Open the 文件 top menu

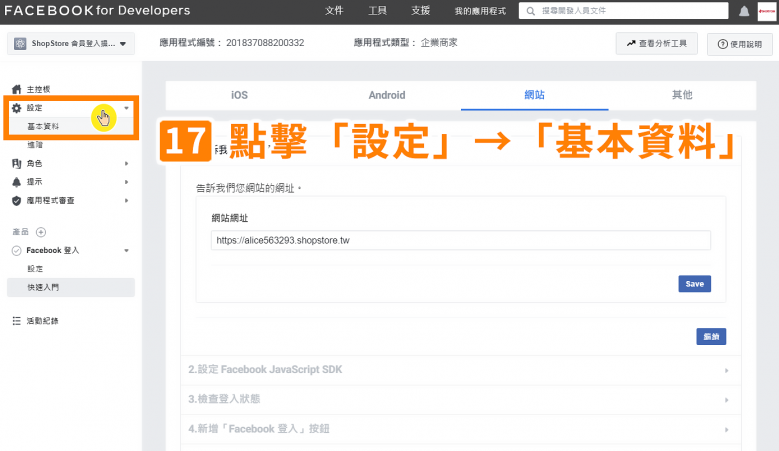point(334,11)
